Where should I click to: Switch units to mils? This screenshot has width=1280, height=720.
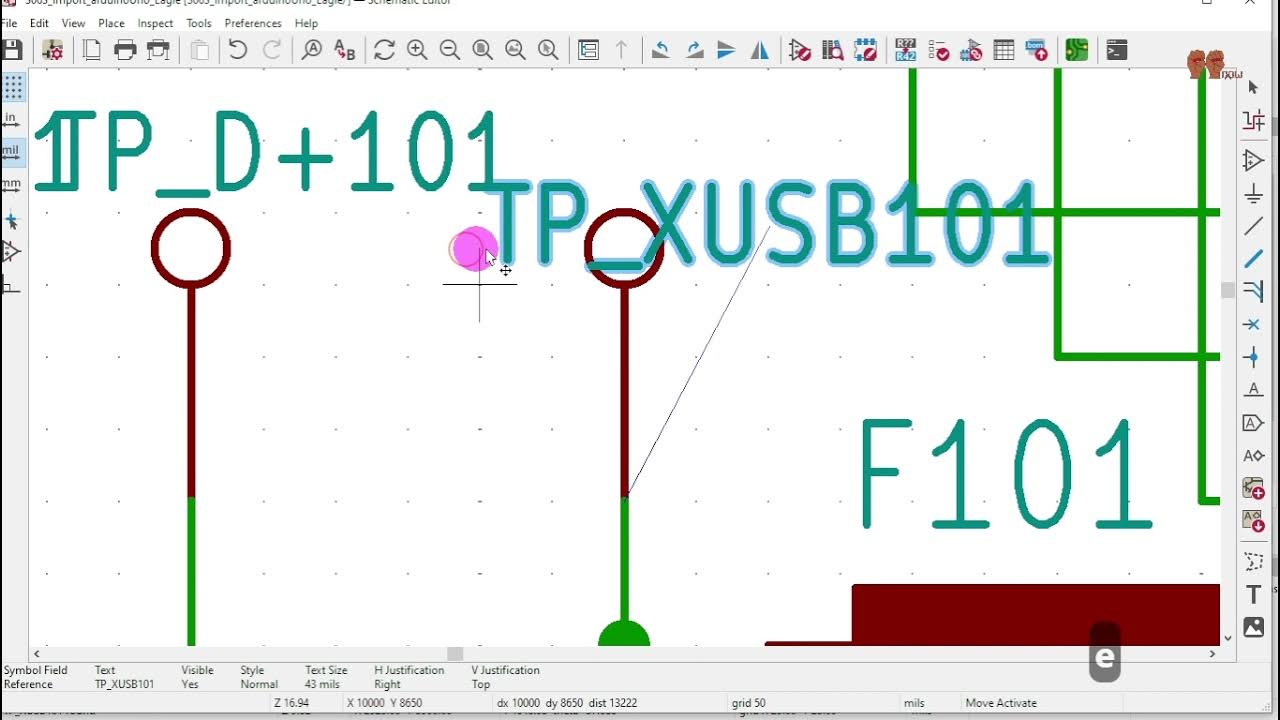click(12, 154)
